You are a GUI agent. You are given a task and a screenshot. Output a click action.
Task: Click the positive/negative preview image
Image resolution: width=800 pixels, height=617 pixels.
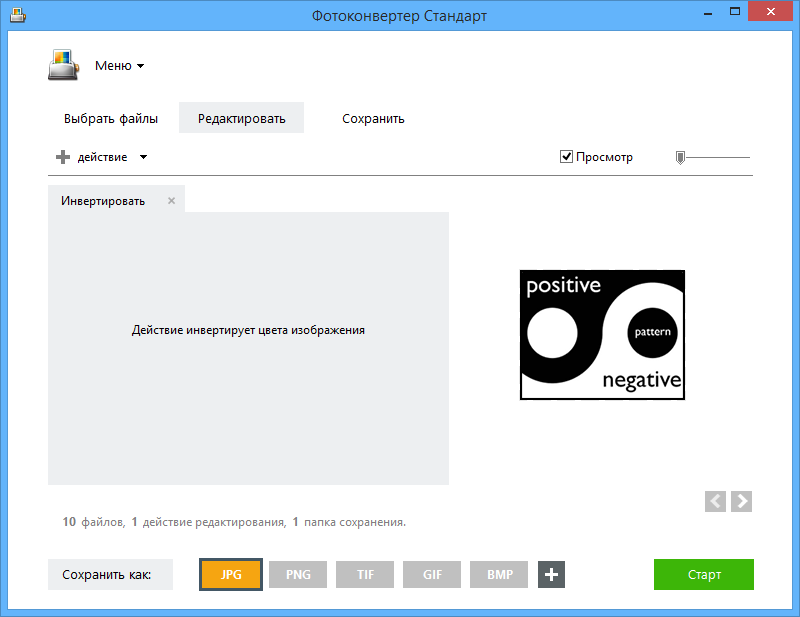tap(602, 335)
